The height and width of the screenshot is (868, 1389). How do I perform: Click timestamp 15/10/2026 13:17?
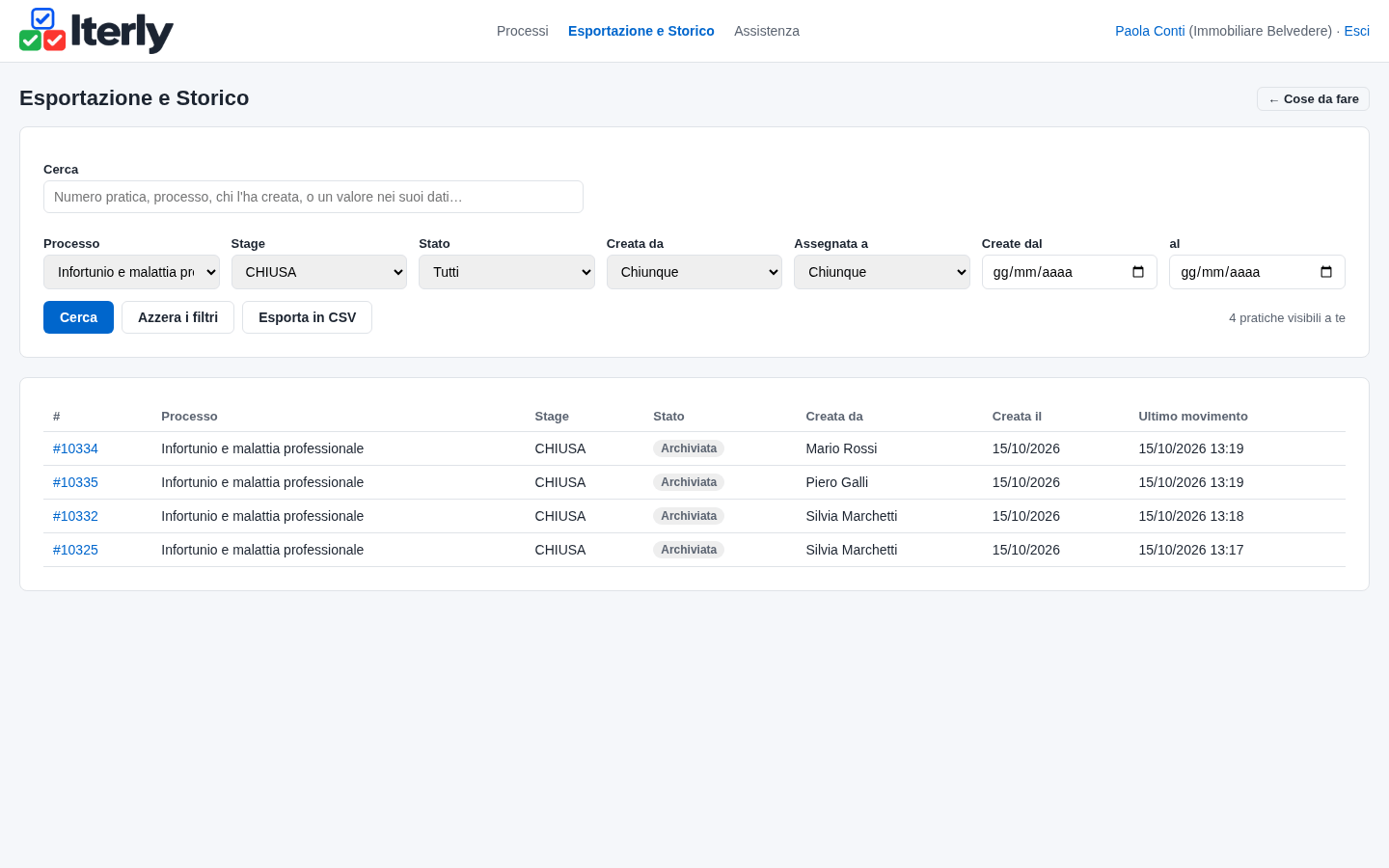pyautogui.click(x=1191, y=550)
